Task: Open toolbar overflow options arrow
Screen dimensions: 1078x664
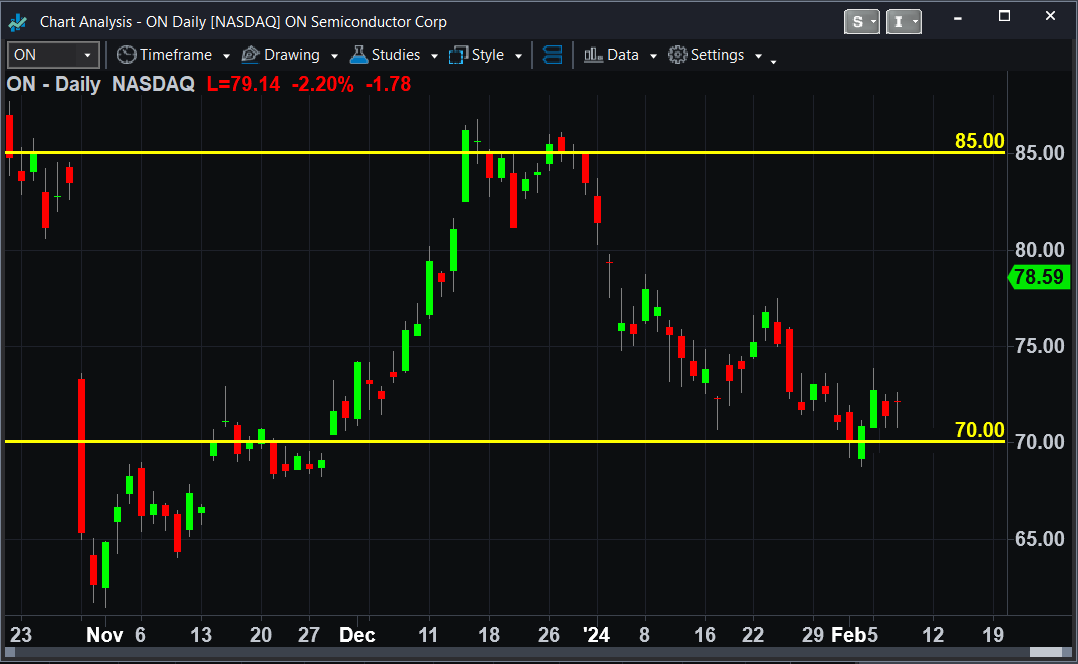Action: coord(773,62)
